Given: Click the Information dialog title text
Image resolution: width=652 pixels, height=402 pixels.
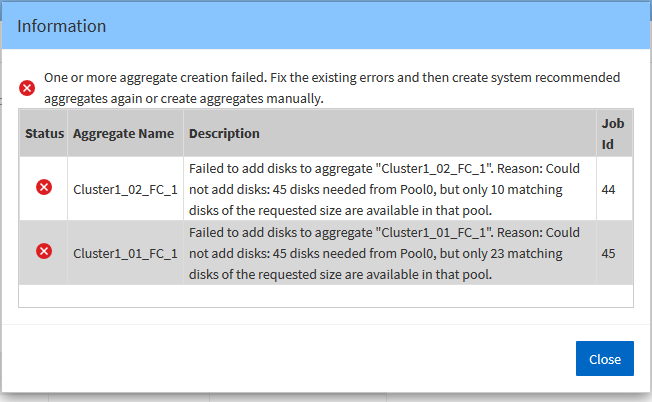Looking at the screenshot, I should point(62,26).
